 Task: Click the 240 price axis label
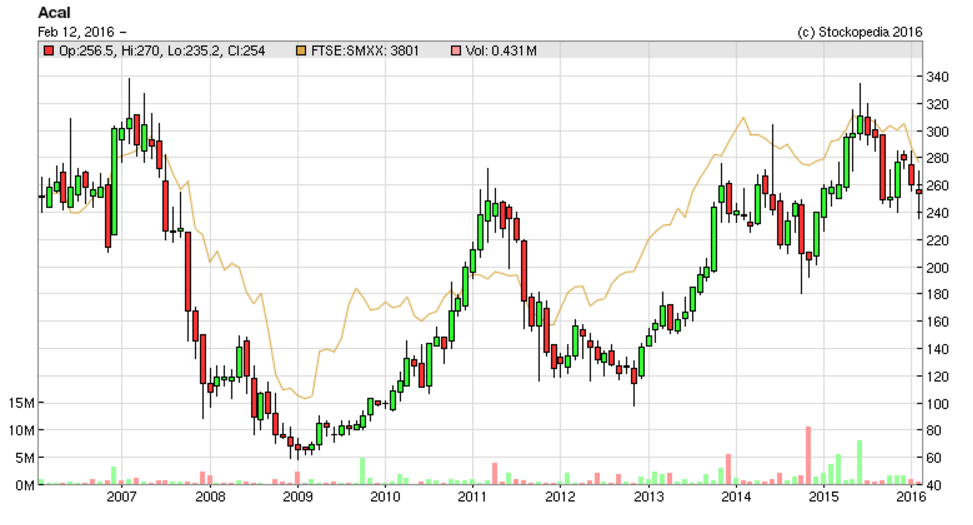[938, 213]
